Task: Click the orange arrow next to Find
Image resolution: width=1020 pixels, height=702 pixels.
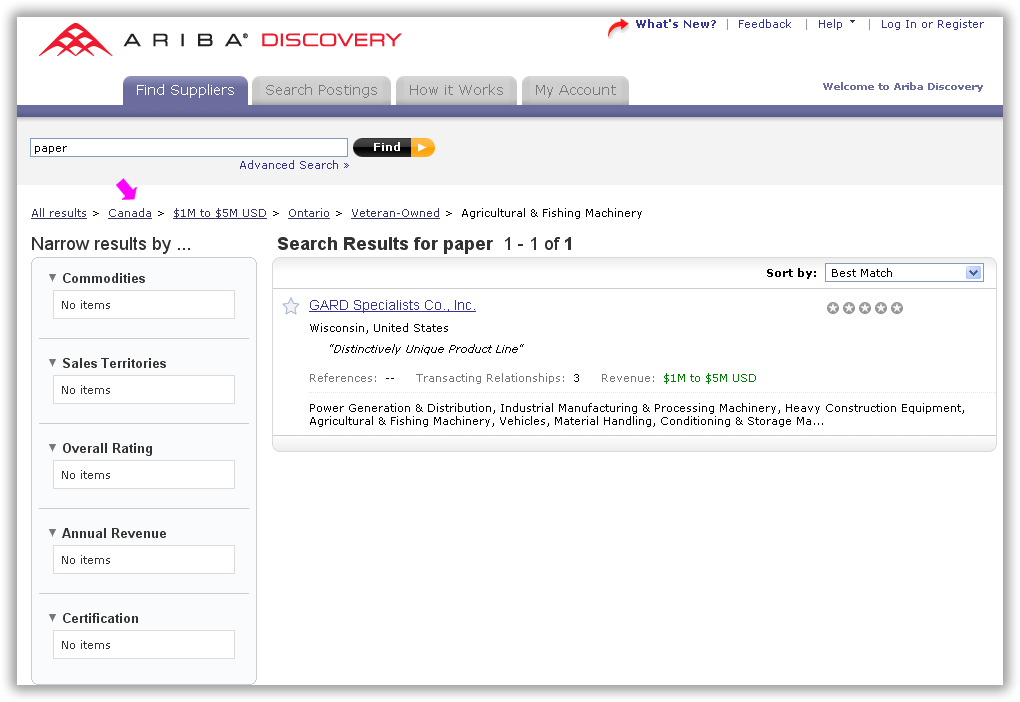Action: [x=422, y=147]
